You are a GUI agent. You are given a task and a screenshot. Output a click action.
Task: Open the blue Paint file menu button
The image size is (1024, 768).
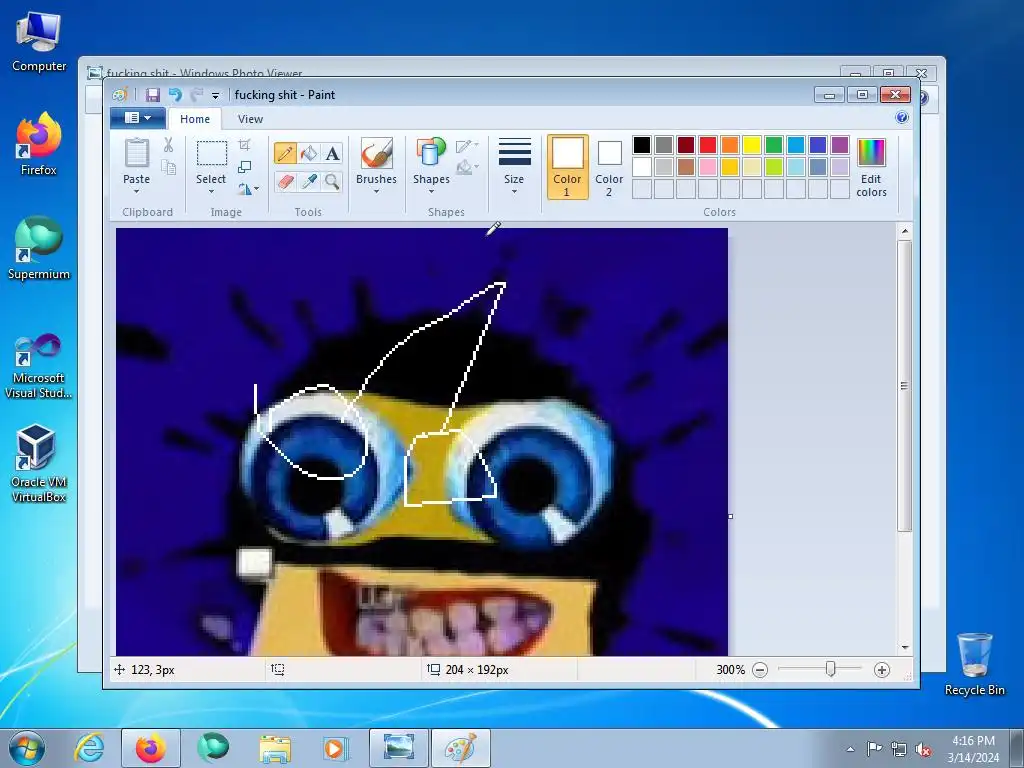(x=137, y=118)
